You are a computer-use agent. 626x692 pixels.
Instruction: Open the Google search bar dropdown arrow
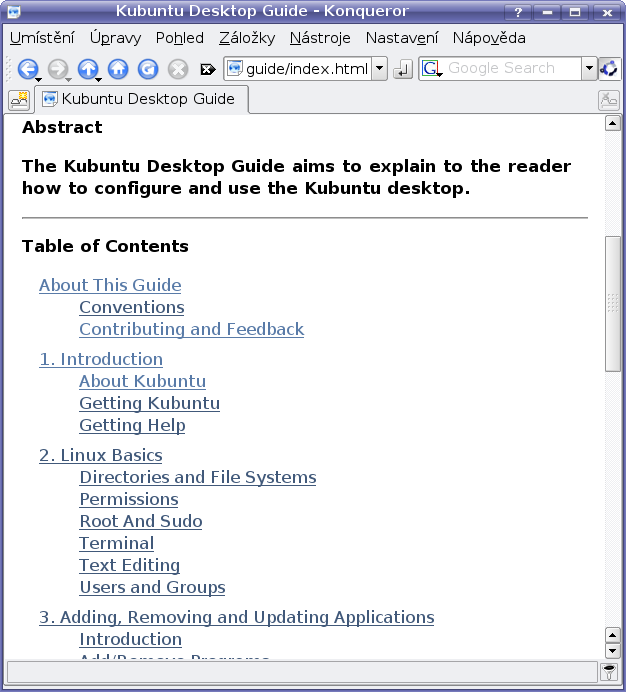click(589, 69)
